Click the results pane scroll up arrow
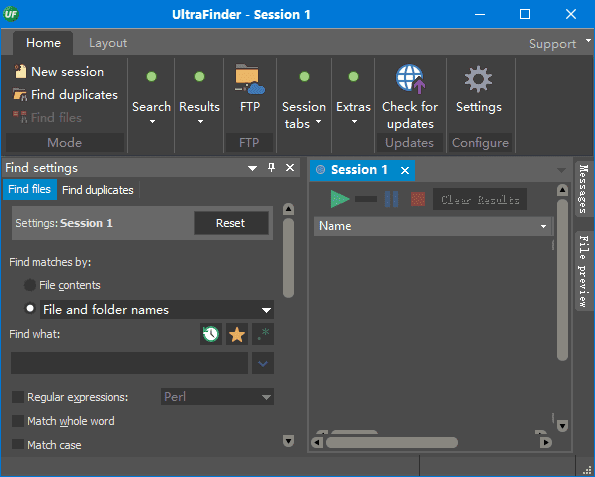This screenshot has height=477, width=595. [562, 190]
